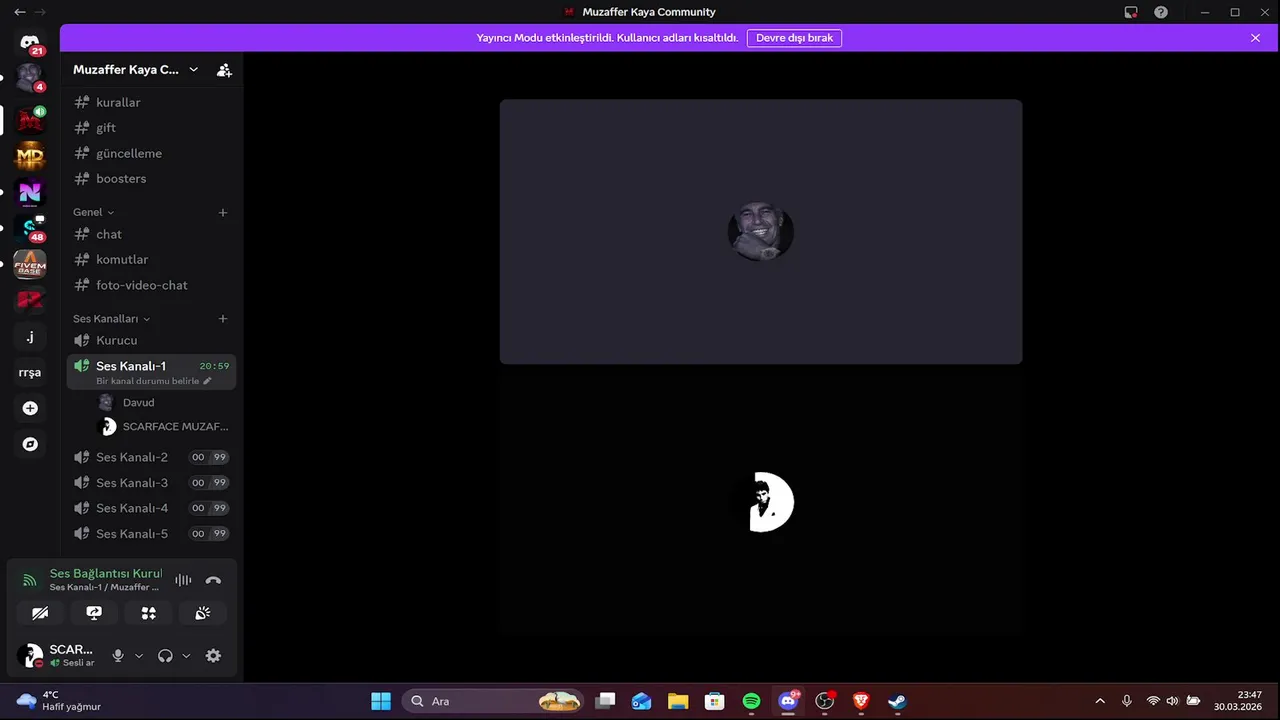Open Brave browser from taskbar
Viewport: 1280px width, 720px height.
coord(861,701)
